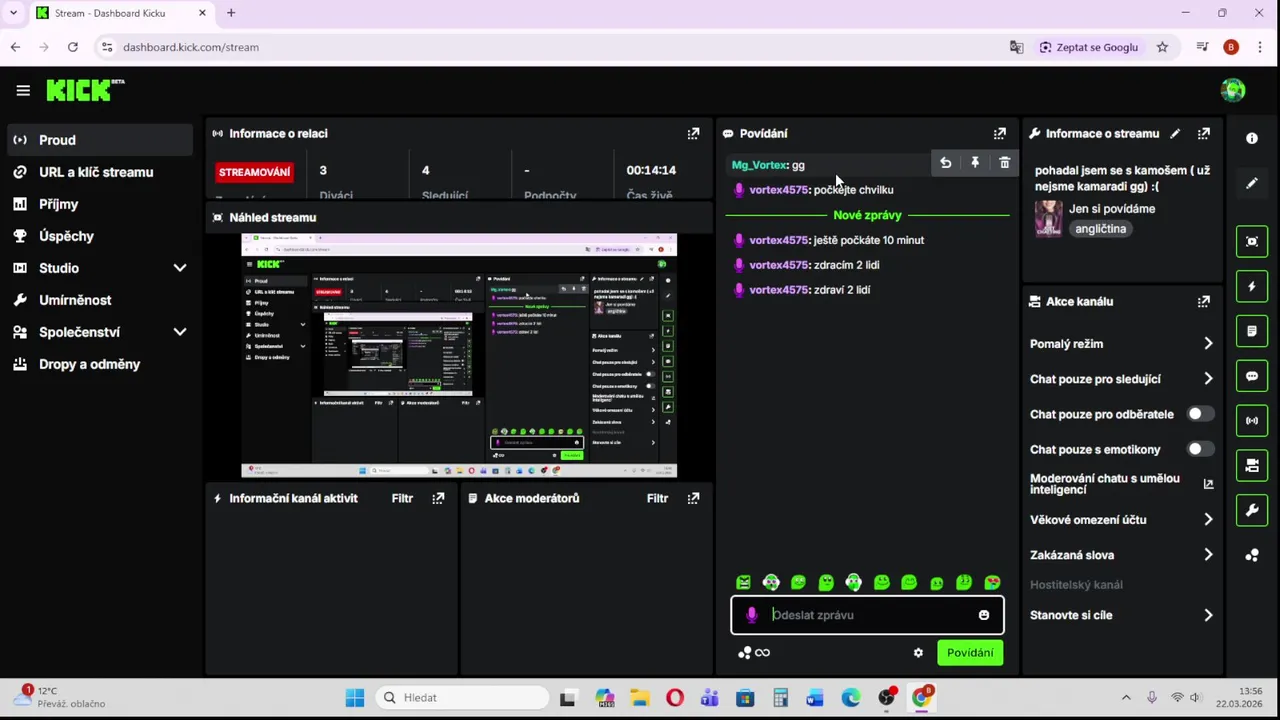Click the info icon in right sidebar
Screen dimensions: 1280x720
pyautogui.click(x=1252, y=138)
